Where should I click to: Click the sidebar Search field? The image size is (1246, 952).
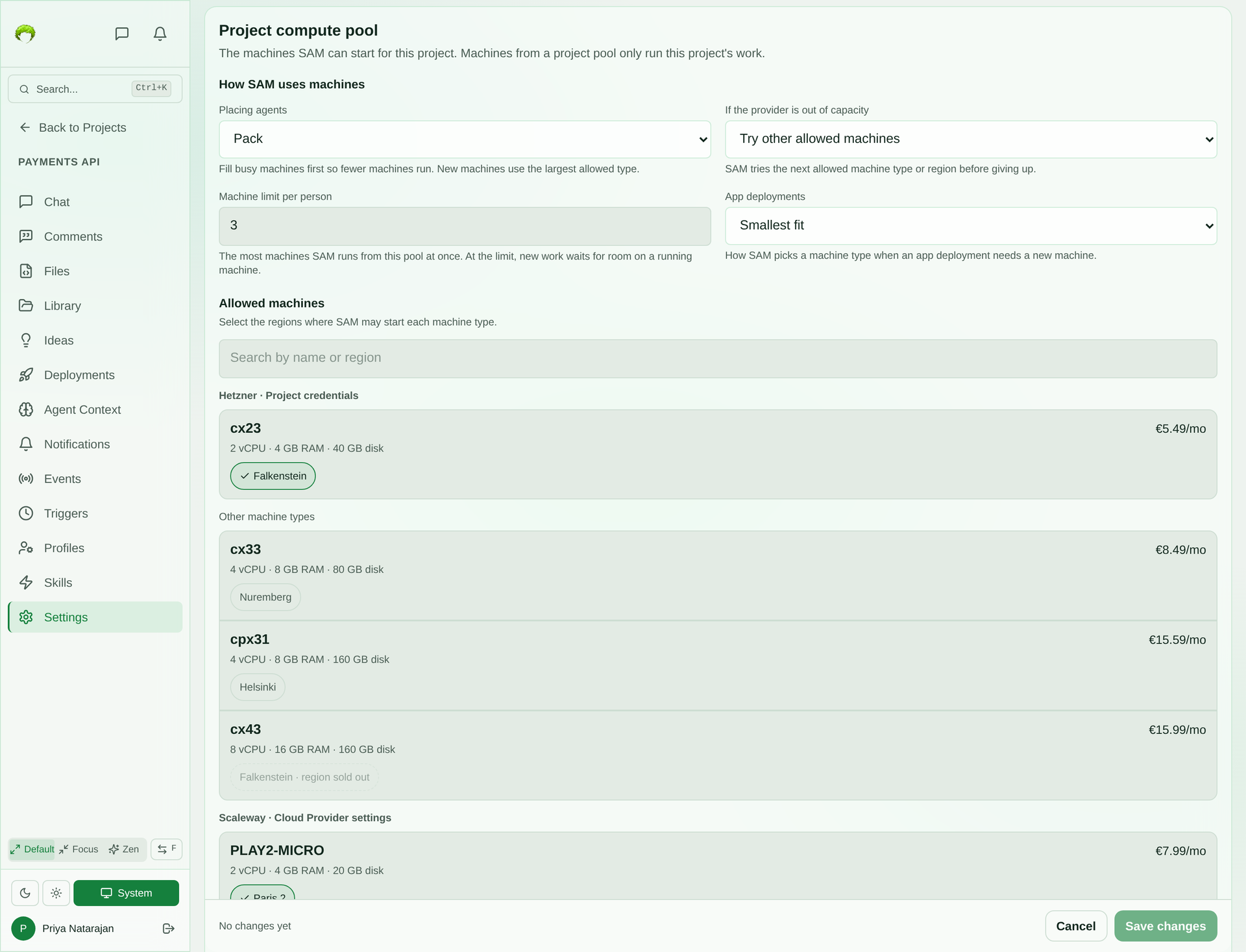(x=95, y=89)
